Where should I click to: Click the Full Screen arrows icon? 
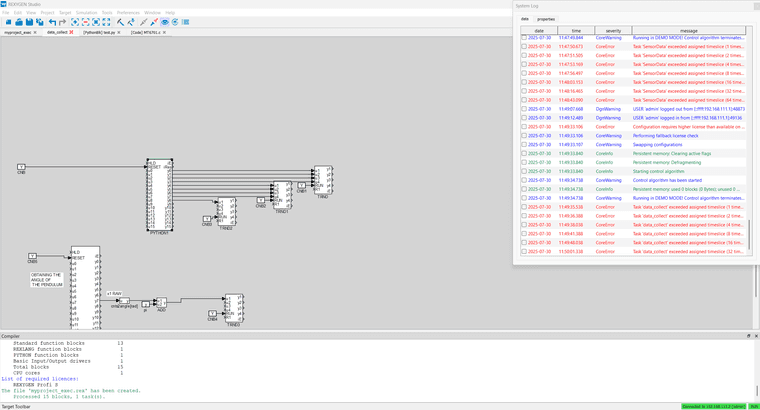tap(106, 22)
